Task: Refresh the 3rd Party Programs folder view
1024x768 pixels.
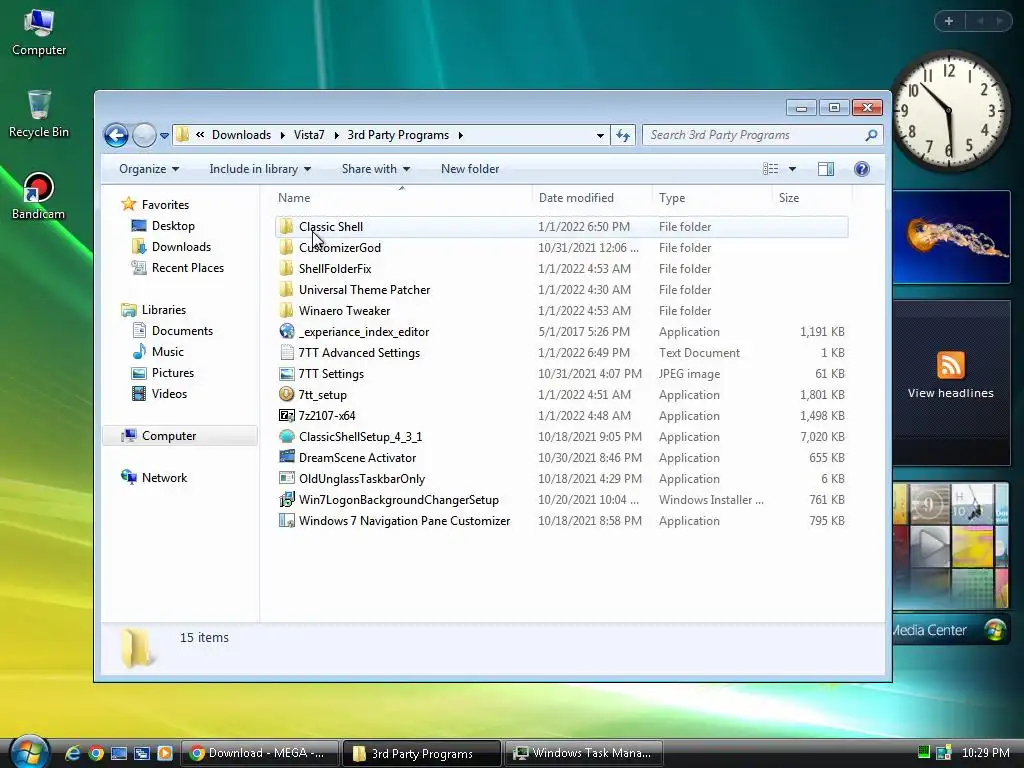Action: pyautogui.click(x=623, y=135)
